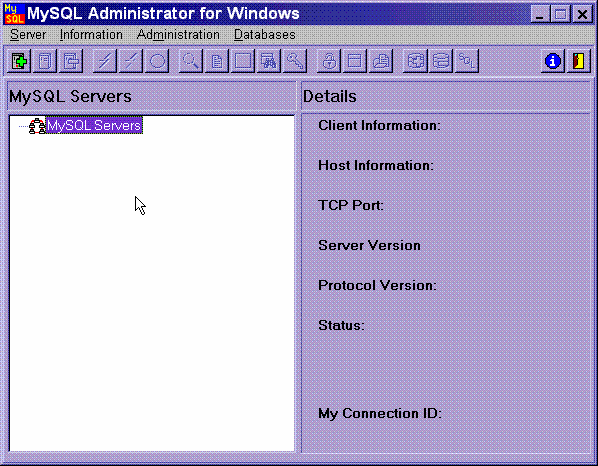
Task: Open the Databases menu
Action: tap(264, 35)
